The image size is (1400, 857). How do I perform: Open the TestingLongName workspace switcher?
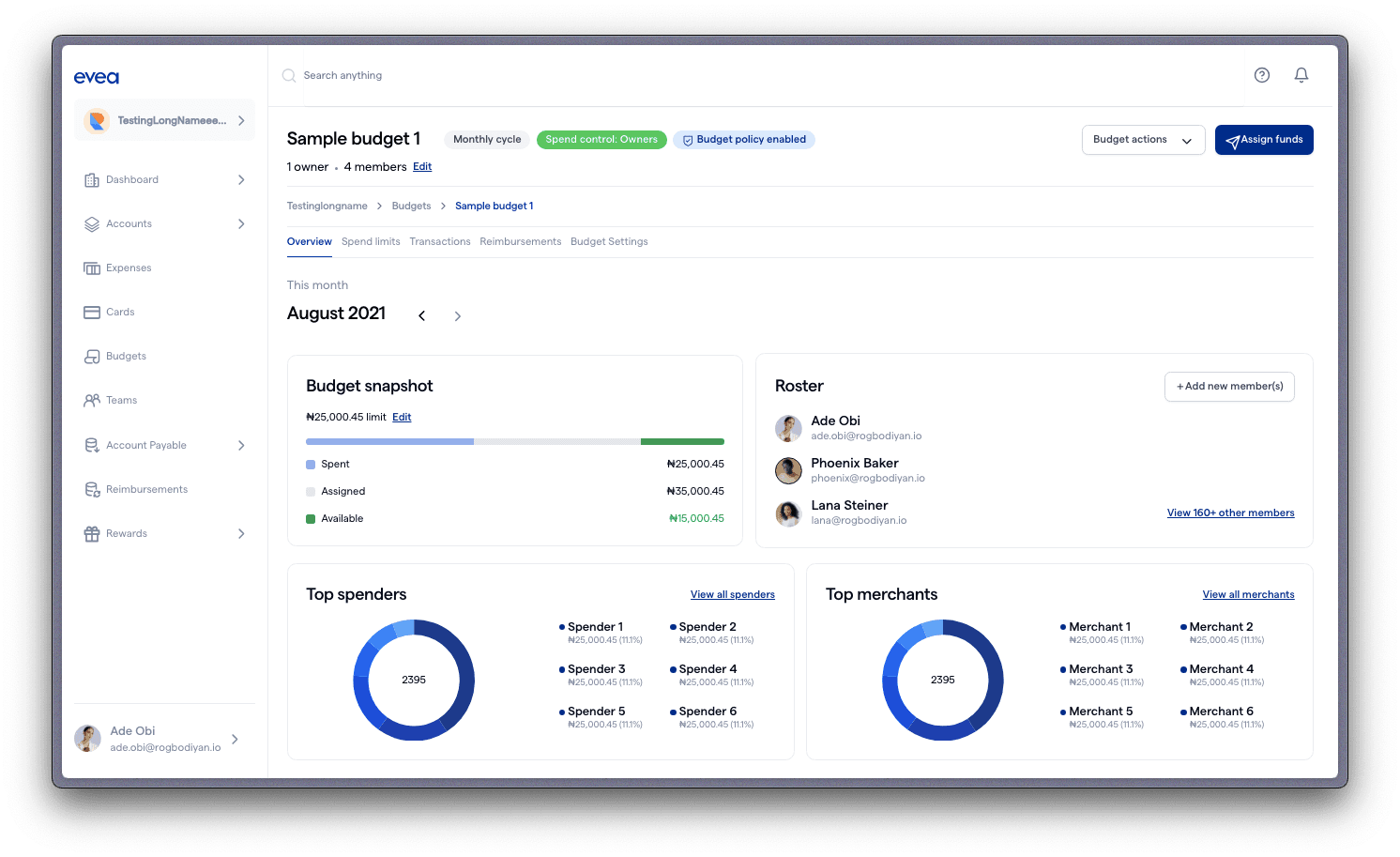coord(164,121)
